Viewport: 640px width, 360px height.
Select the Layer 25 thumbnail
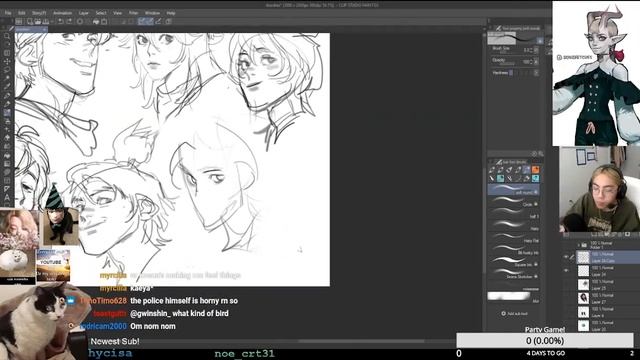pos(583,284)
